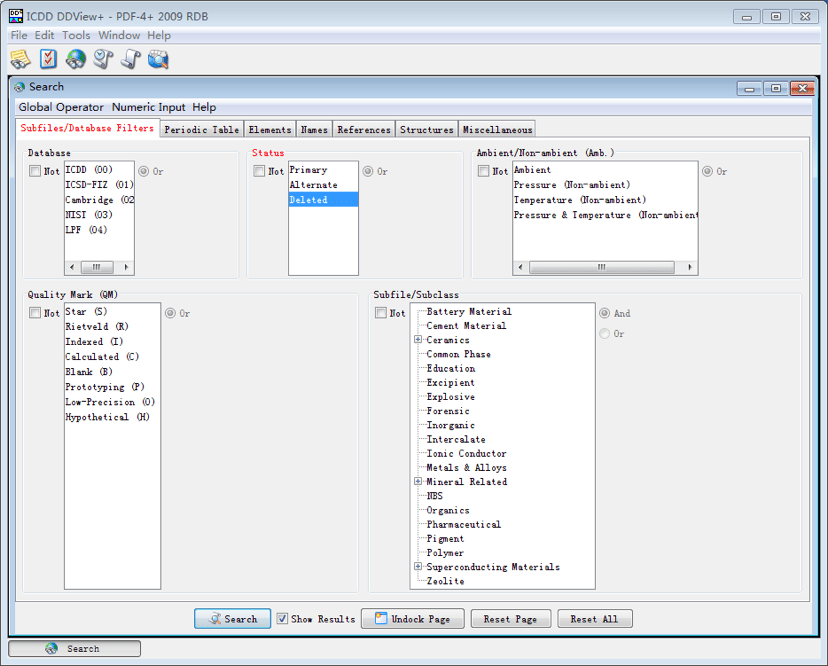The width and height of the screenshot is (828, 666).
Task: Open the red checklist toolbar icon
Action: coord(48,60)
